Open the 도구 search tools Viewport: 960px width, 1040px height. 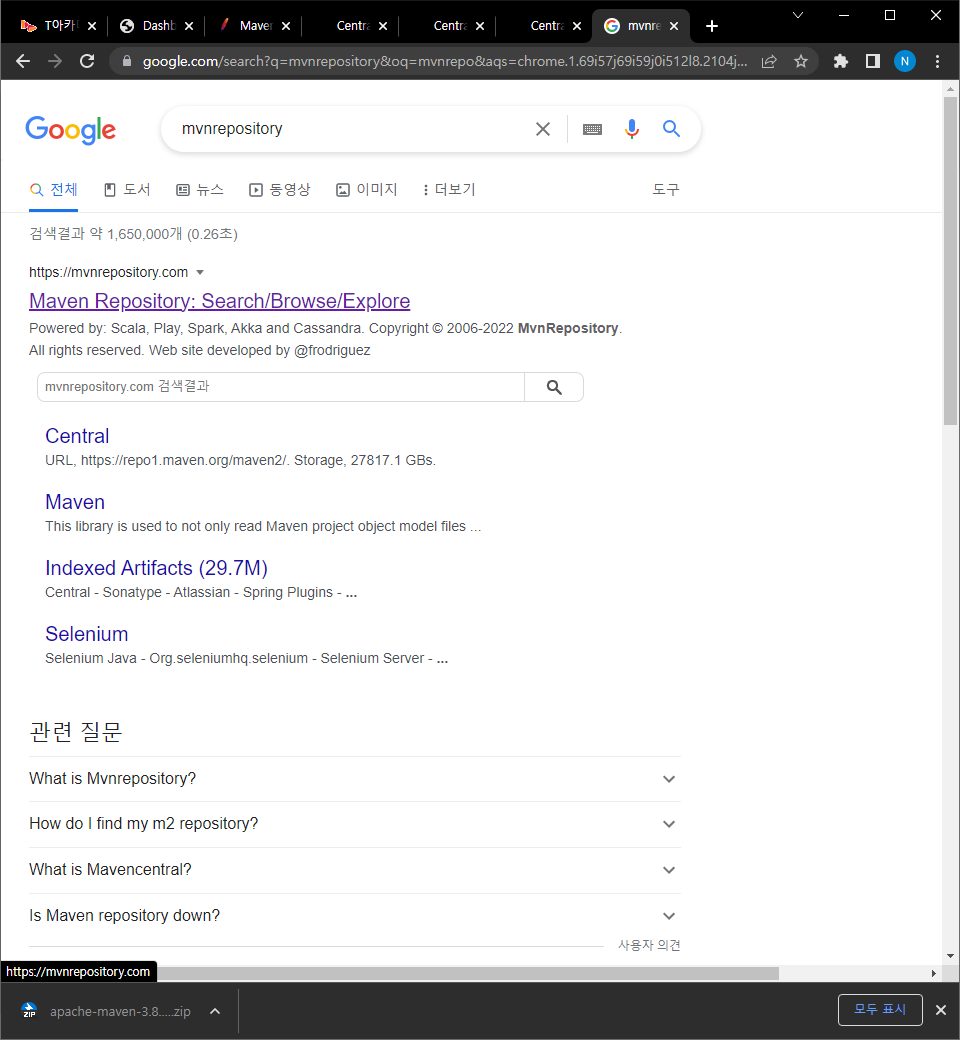tap(665, 190)
